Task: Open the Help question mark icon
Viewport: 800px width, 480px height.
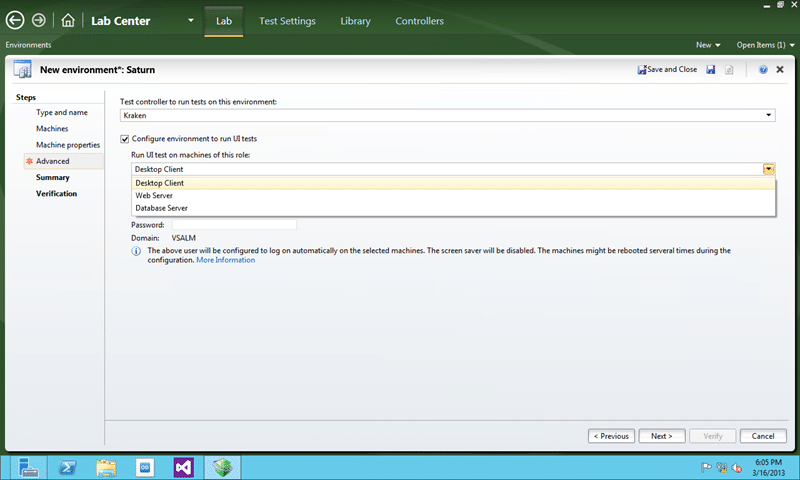Action: 763,69
